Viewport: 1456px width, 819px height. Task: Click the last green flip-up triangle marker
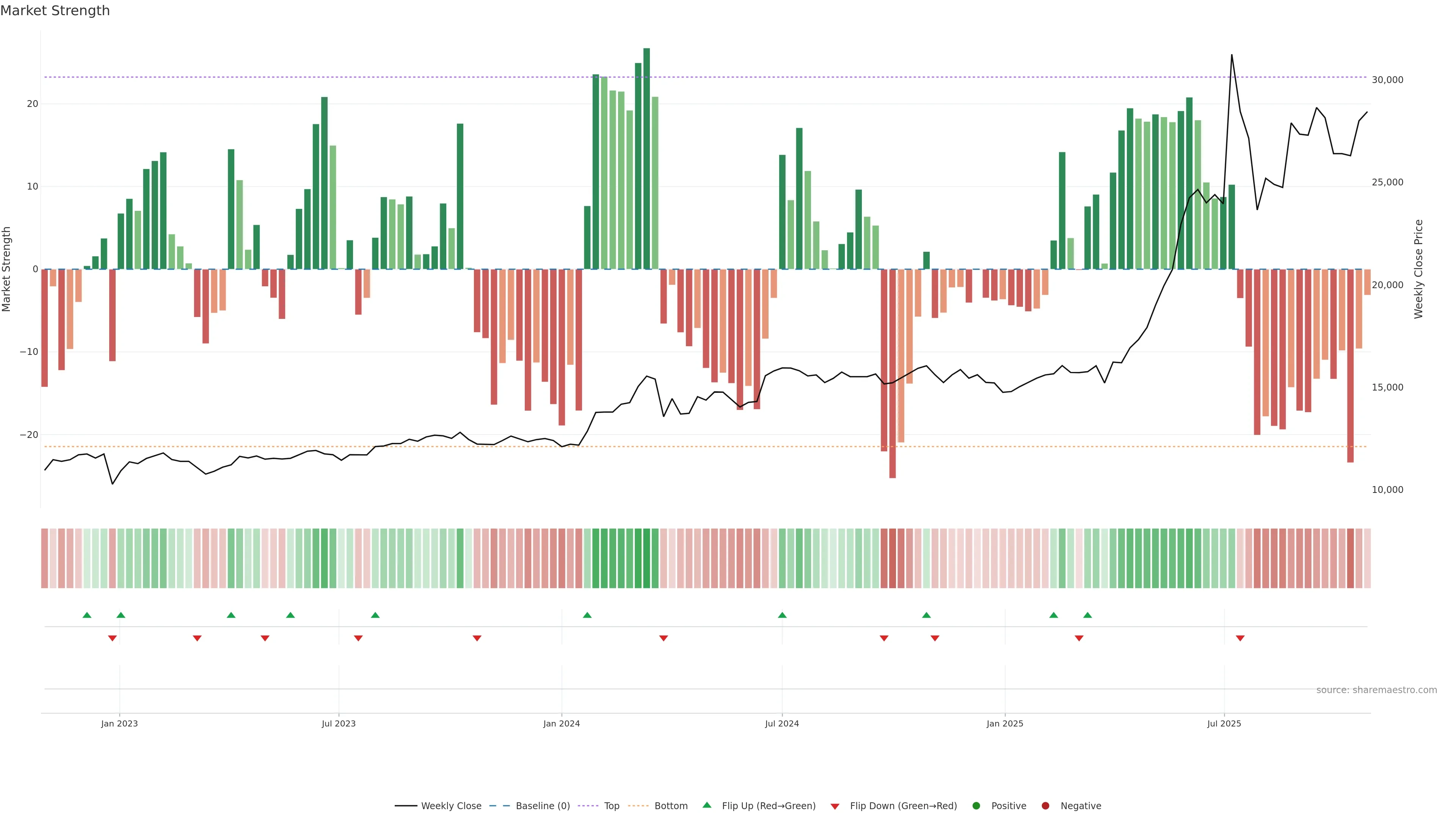pyautogui.click(x=1087, y=615)
